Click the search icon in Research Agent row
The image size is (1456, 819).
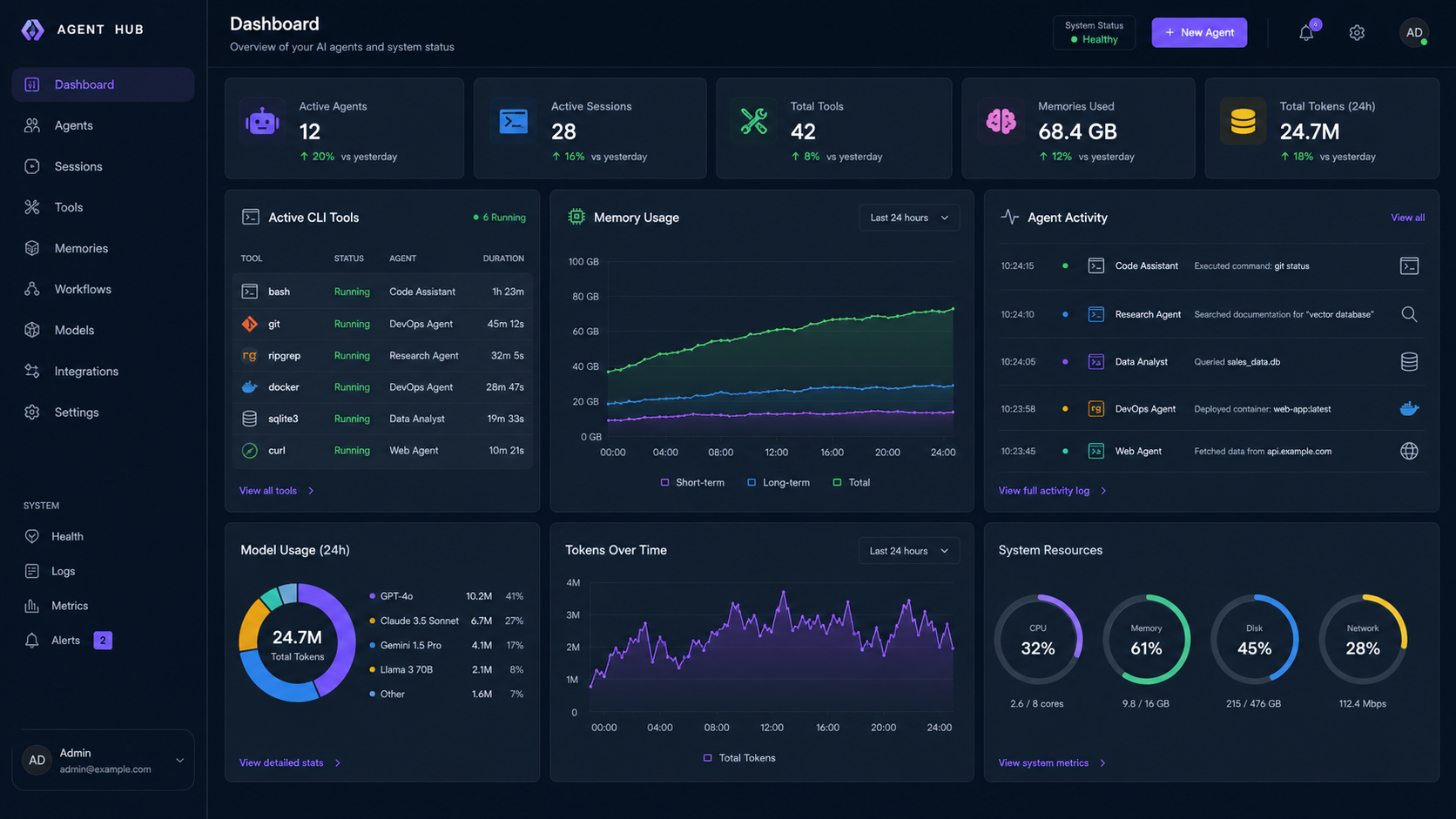(1409, 314)
